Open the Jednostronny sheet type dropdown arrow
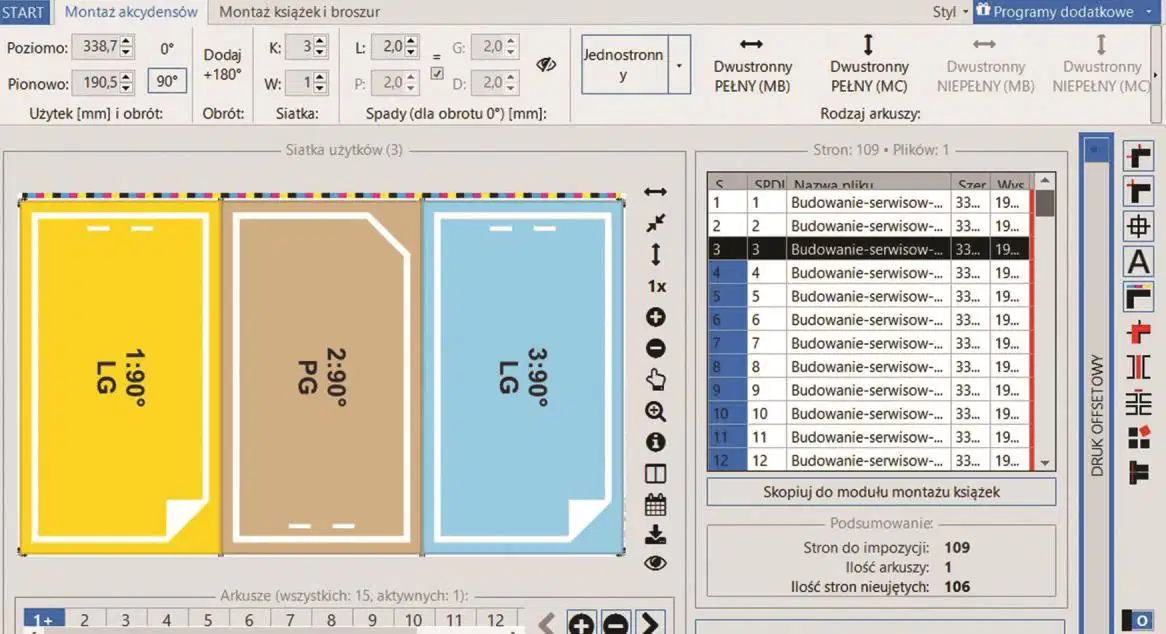 [679, 65]
